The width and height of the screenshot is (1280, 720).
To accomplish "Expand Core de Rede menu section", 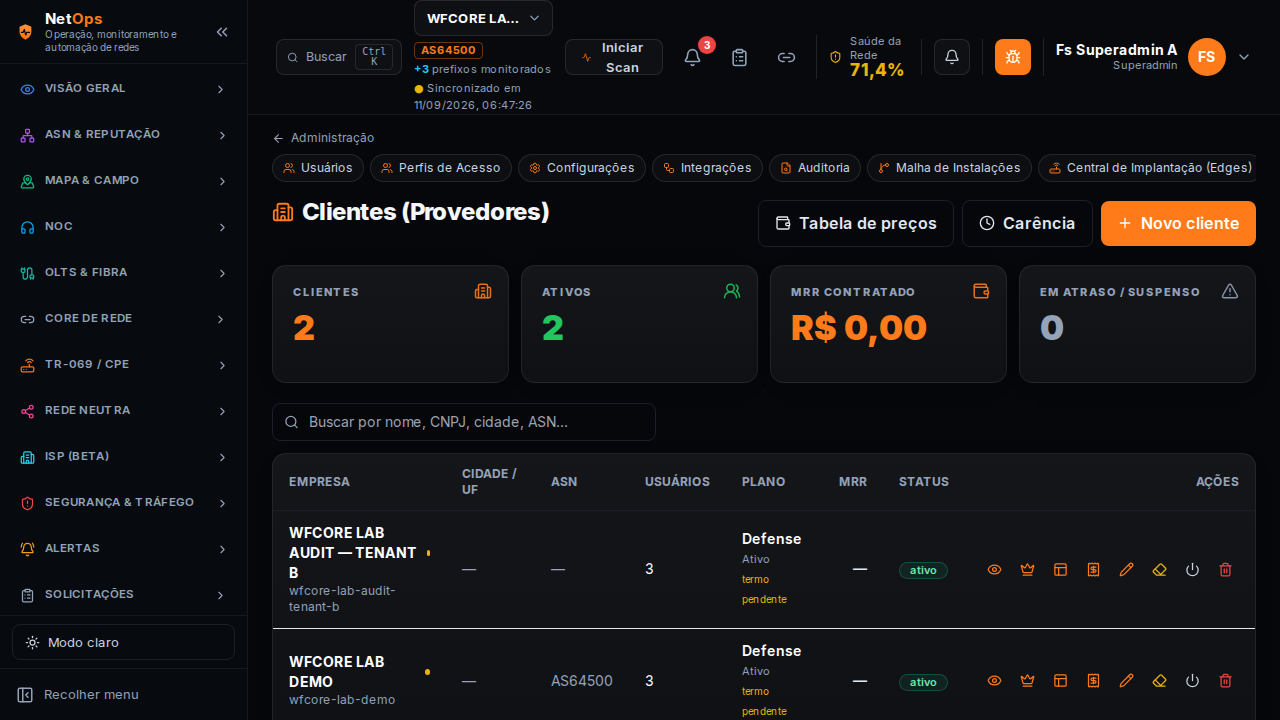I will pyautogui.click(x=123, y=319).
